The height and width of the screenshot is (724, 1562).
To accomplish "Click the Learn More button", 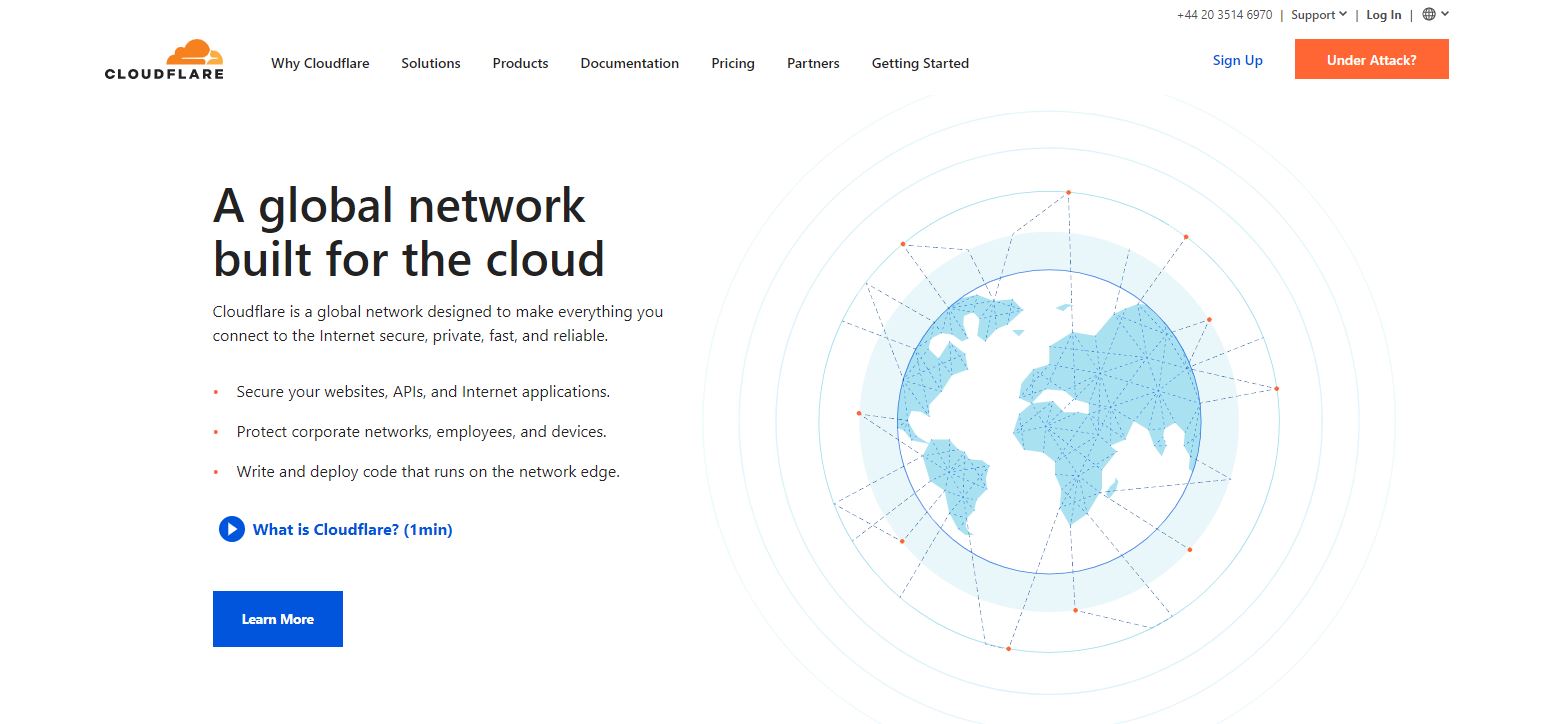I will pos(278,619).
